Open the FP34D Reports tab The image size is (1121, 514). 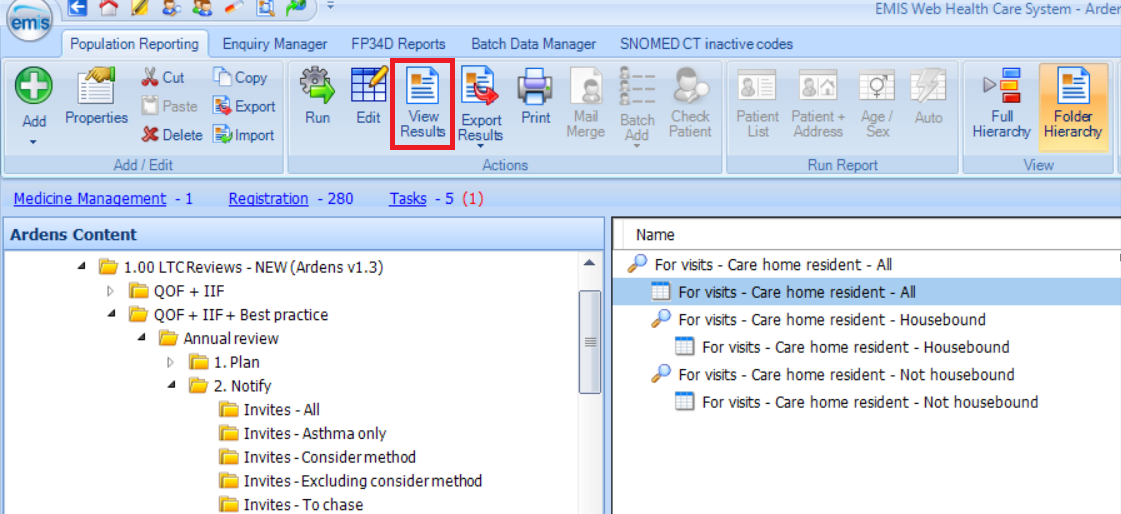click(x=398, y=44)
